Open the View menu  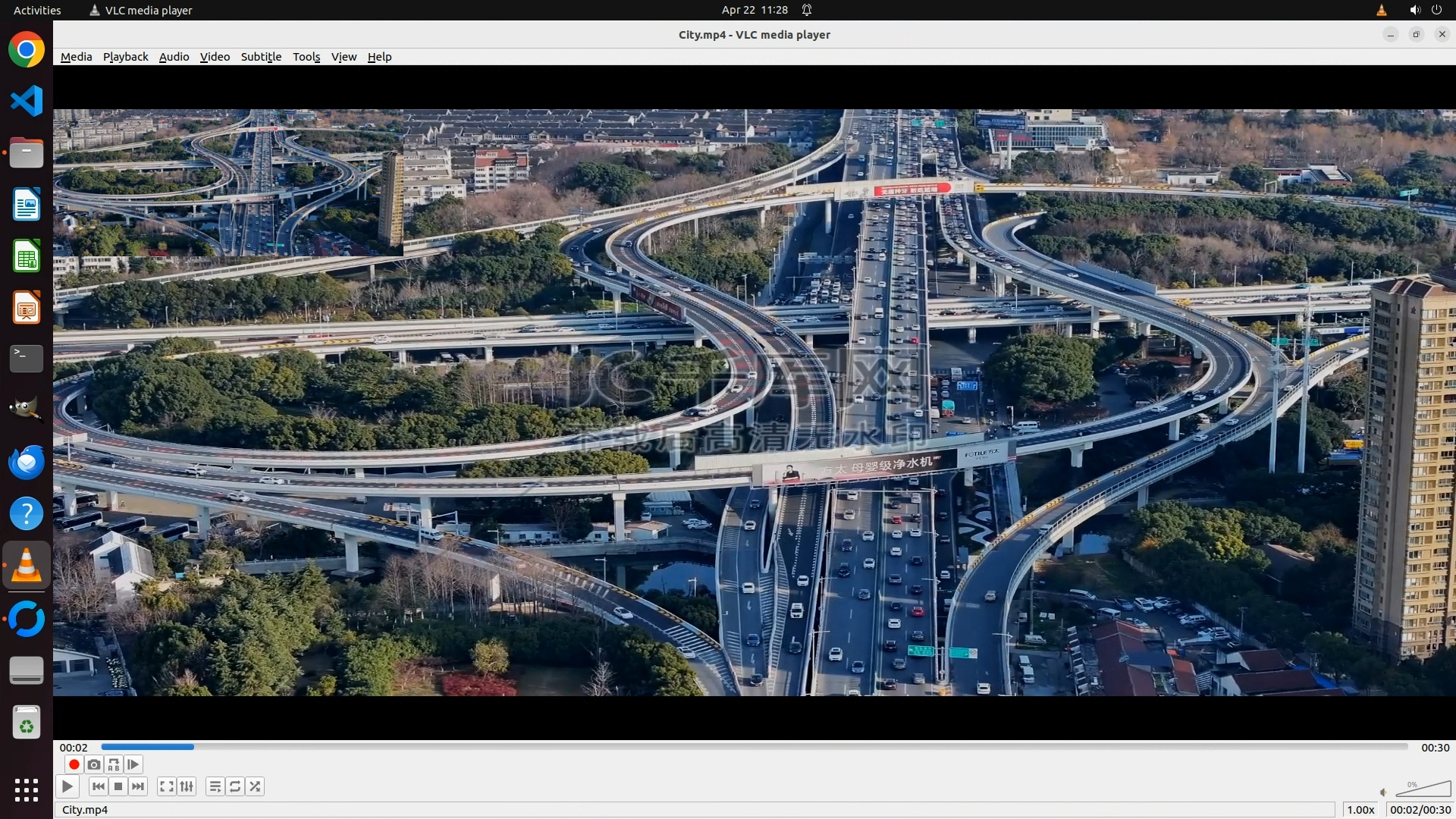point(344,57)
